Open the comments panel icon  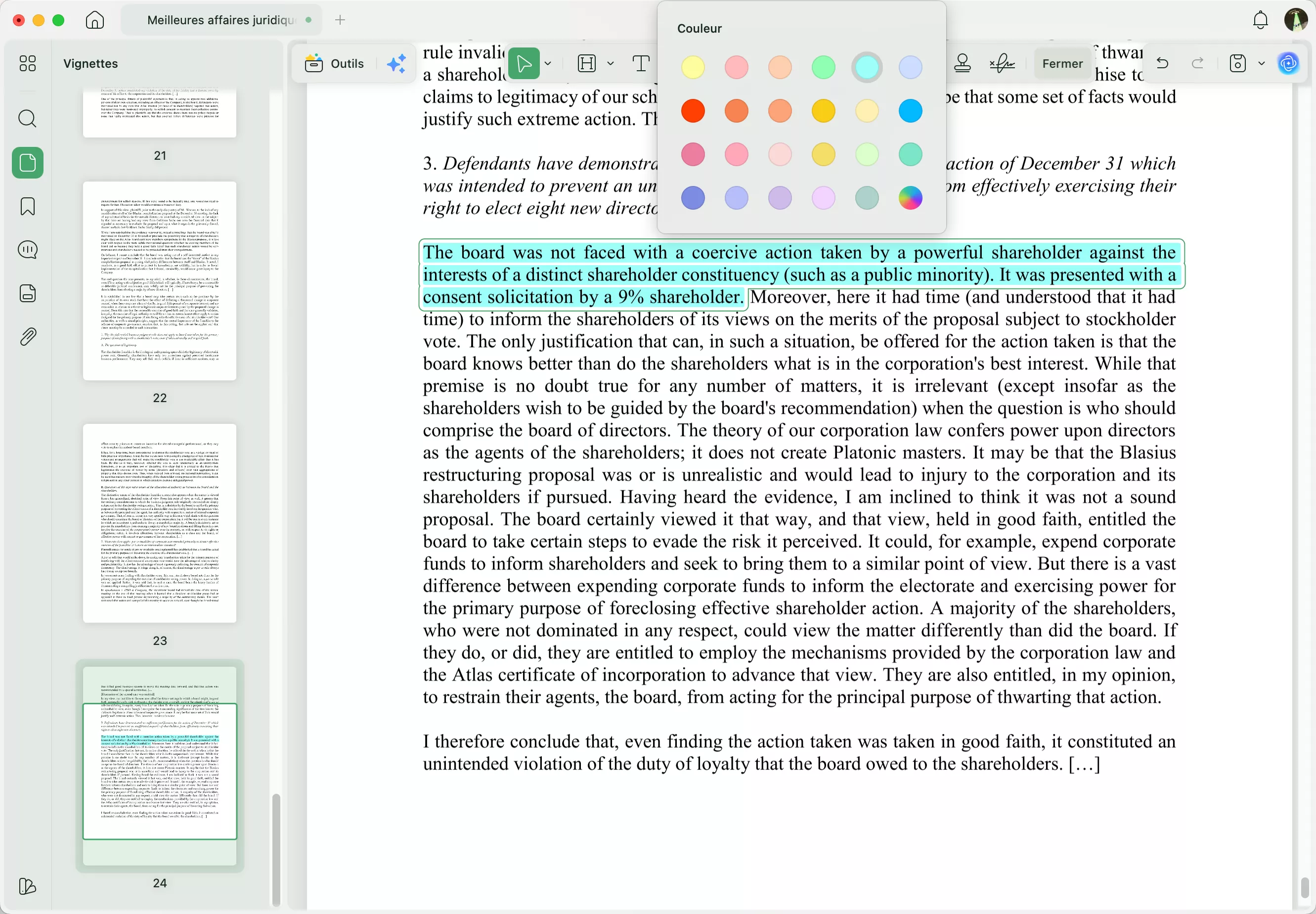[27, 250]
